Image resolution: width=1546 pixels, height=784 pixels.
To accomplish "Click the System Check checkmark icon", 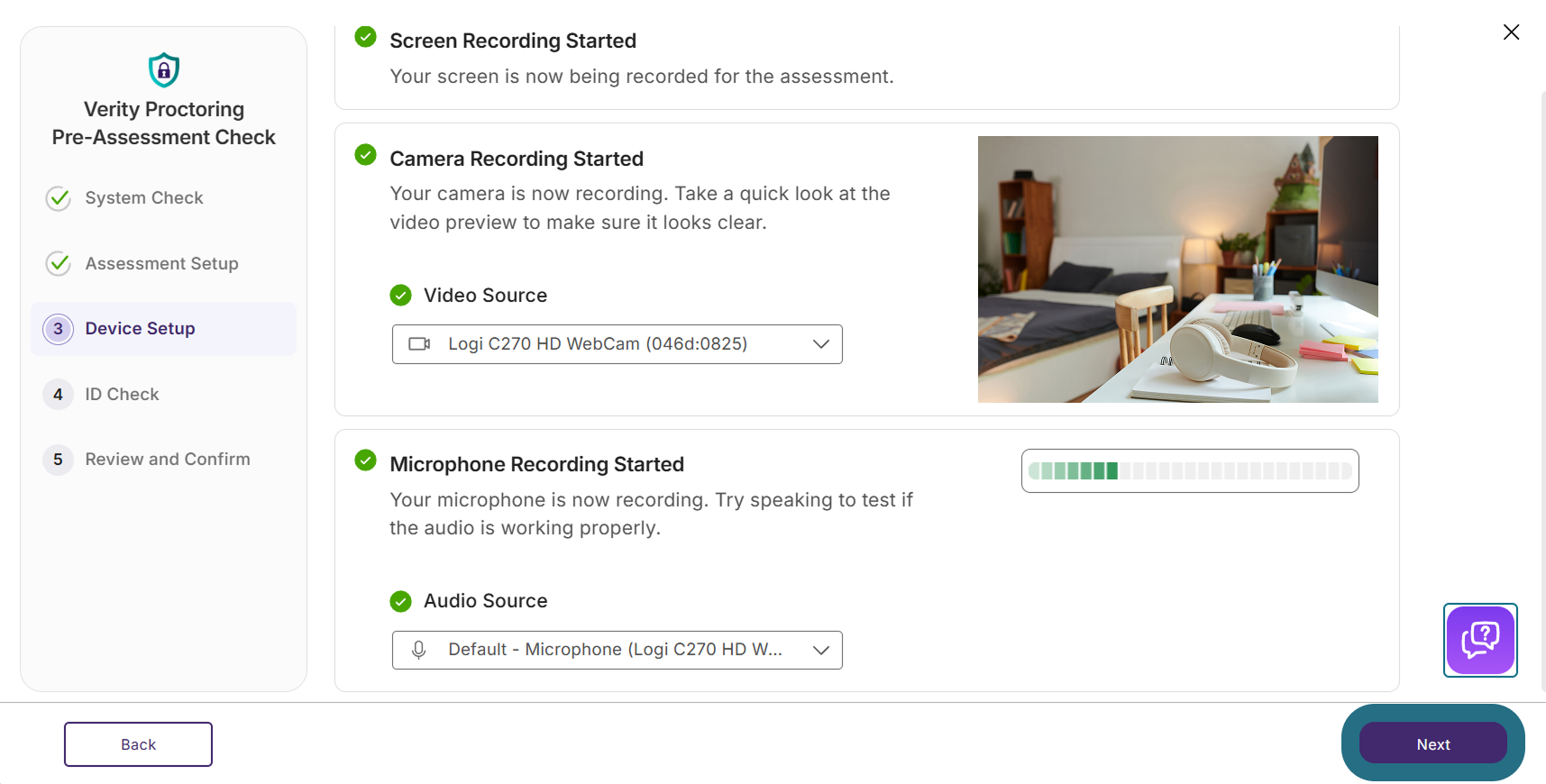I will (59, 198).
